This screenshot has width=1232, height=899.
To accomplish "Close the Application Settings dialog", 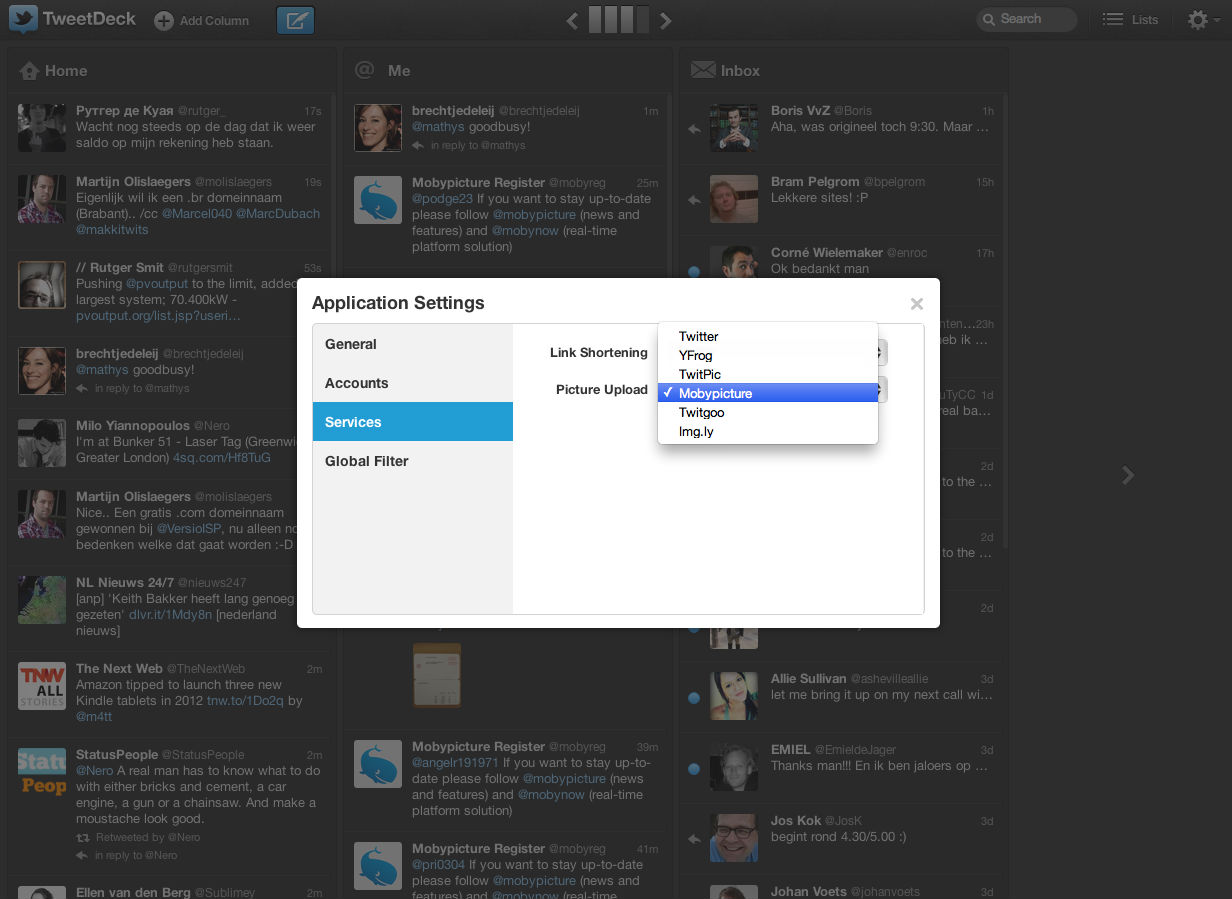I will point(916,304).
